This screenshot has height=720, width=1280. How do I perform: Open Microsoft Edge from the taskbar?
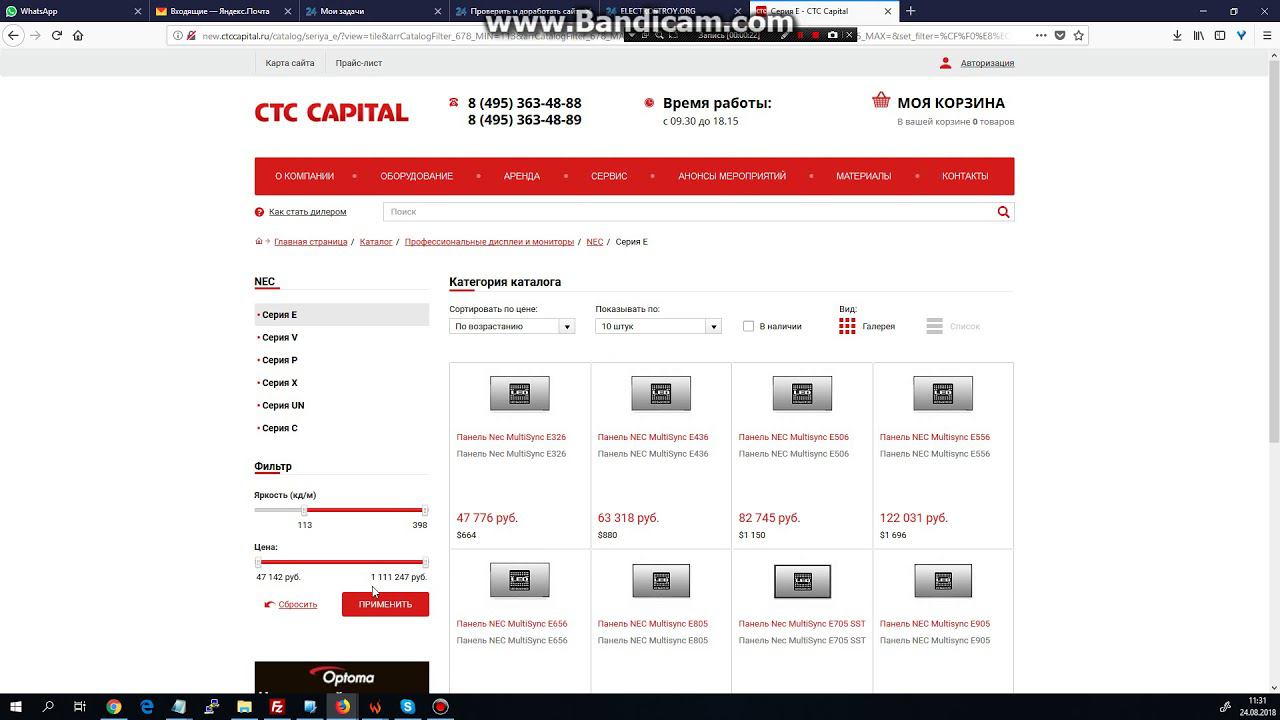coord(147,707)
